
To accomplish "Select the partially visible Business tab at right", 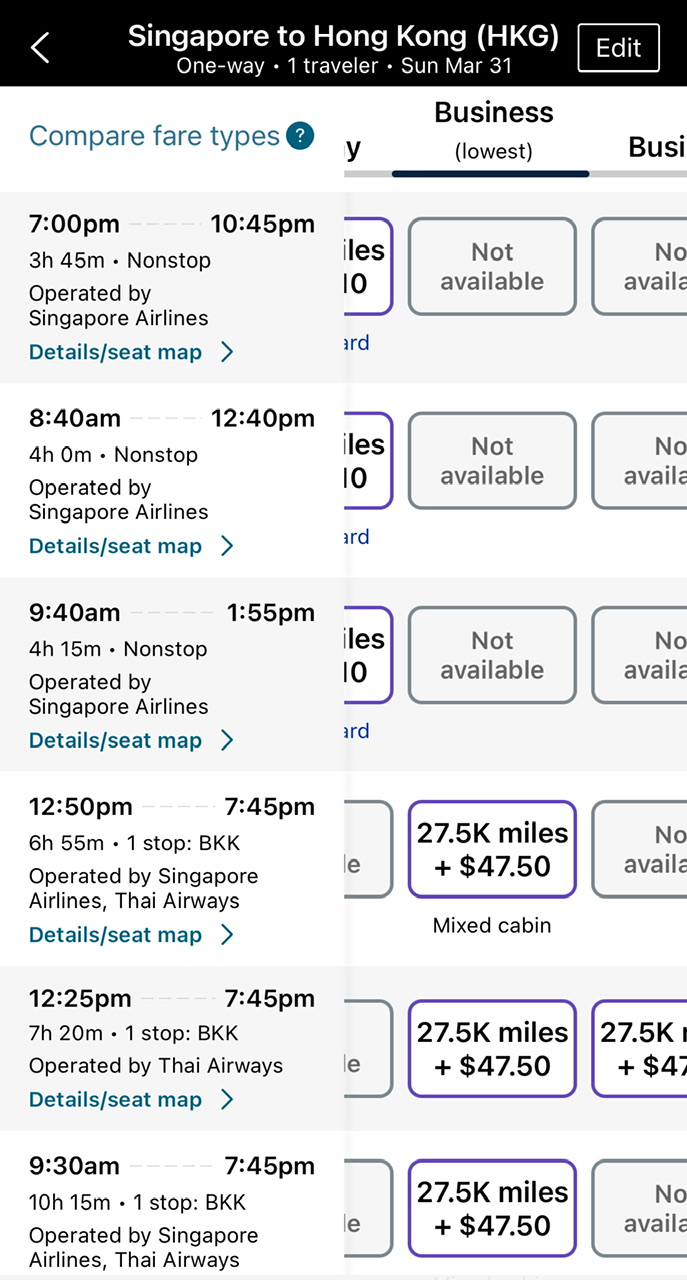I will tap(656, 147).
